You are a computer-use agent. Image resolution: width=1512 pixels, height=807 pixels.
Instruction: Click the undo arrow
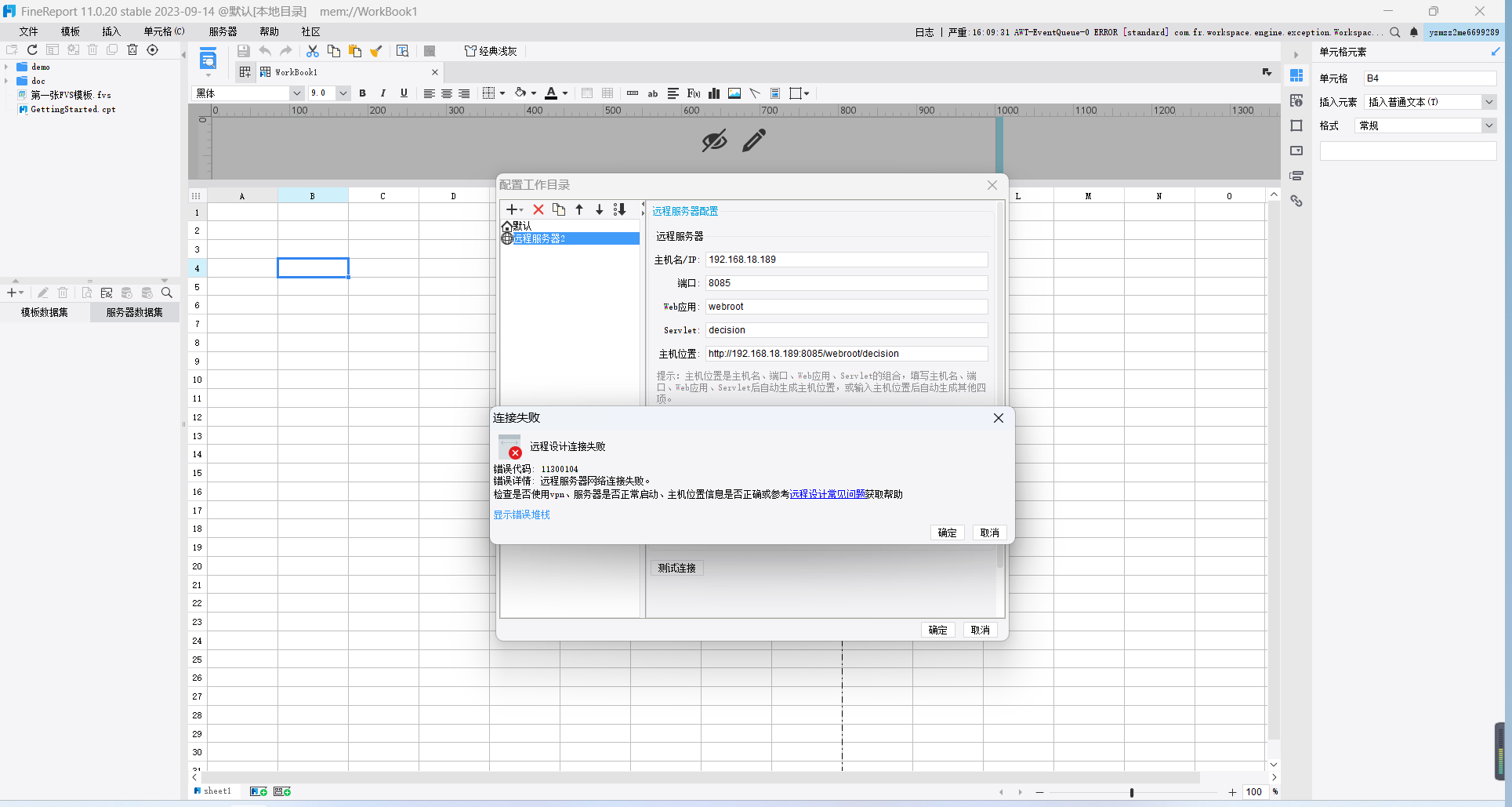point(265,51)
